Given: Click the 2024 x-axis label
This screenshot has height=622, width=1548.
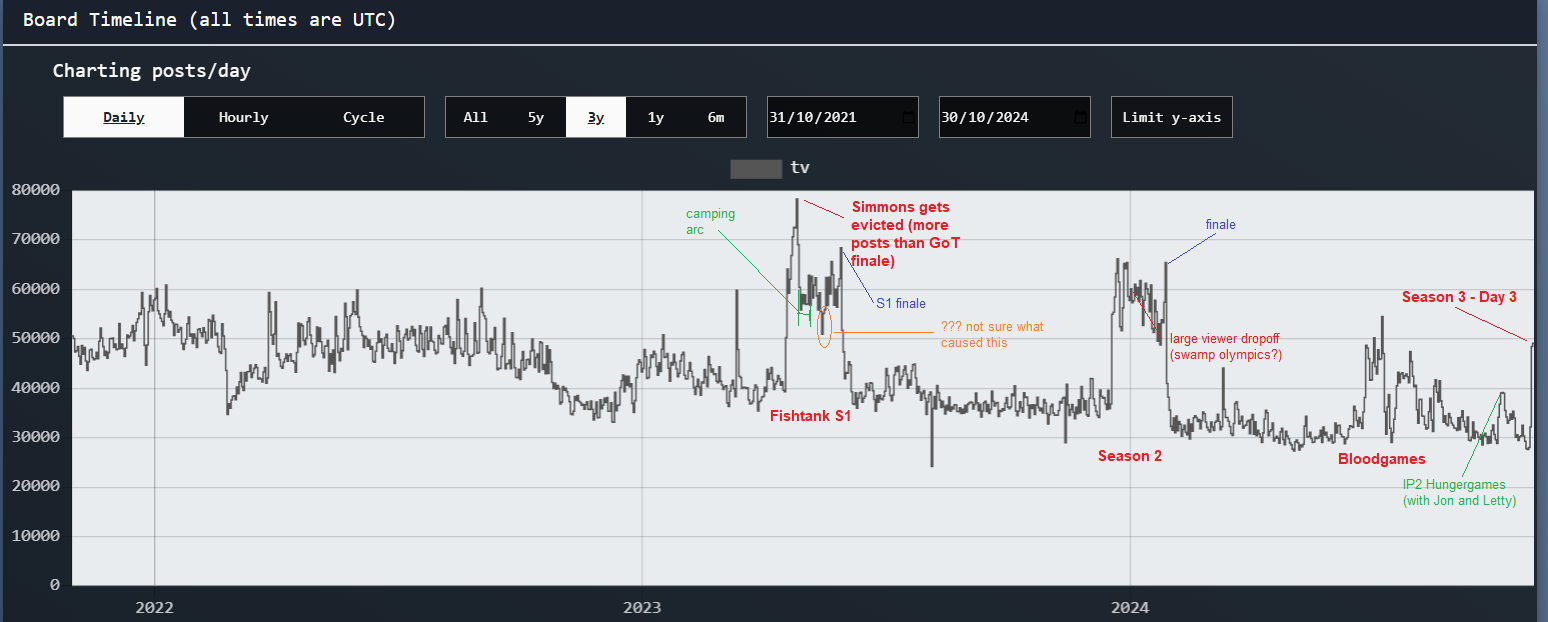Looking at the screenshot, I should point(1130,607).
